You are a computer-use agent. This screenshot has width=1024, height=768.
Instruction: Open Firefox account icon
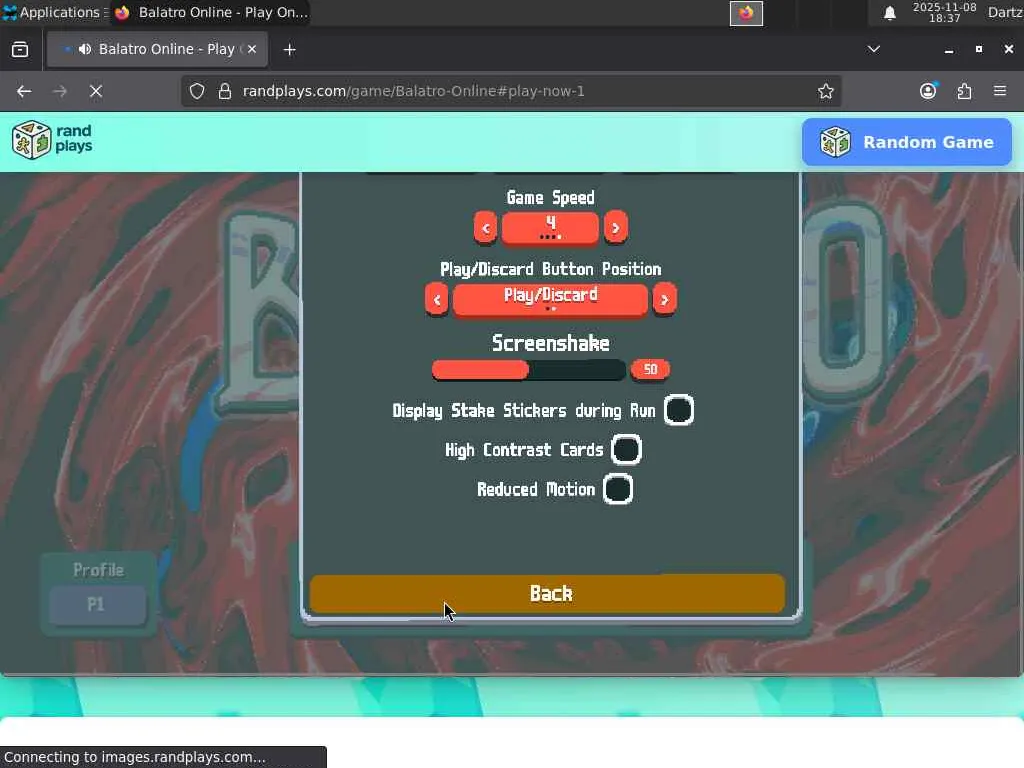pos(928,91)
